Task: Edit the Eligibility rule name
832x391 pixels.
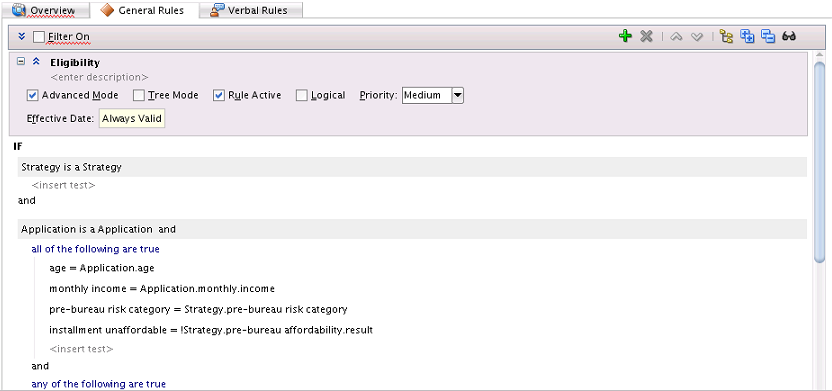Action: pyautogui.click(x=75, y=63)
